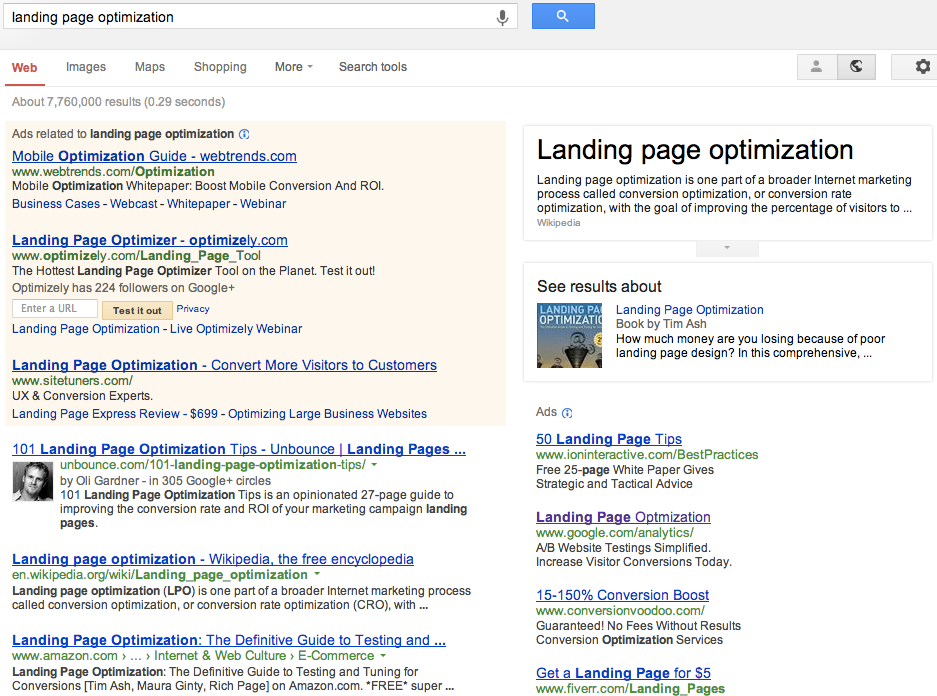937x696 pixels.
Task: Open Get a Landing Page for $5 ad
Action: click(x=623, y=673)
